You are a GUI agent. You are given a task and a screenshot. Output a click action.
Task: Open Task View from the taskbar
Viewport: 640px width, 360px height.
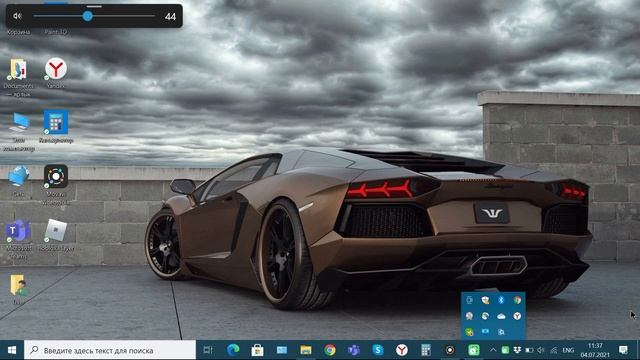[208, 350]
